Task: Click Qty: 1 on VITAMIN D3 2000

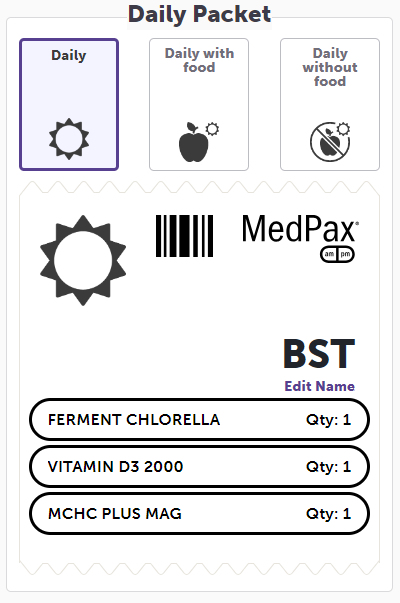Action: point(328,466)
